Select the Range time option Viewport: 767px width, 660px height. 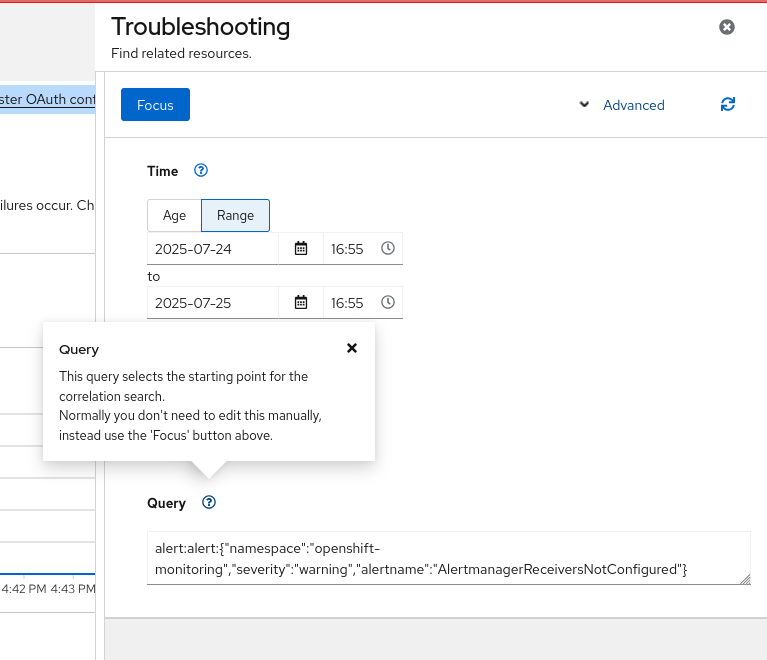(235, 215)
